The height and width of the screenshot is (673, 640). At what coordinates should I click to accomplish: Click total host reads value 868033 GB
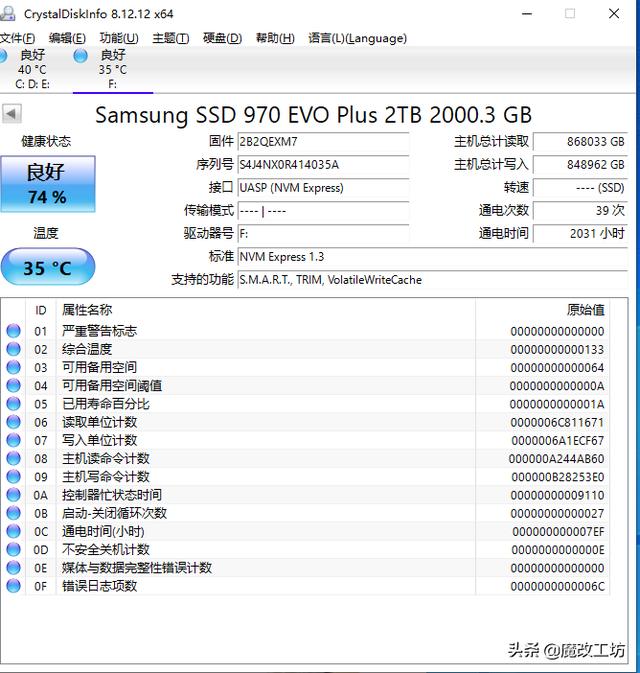580,142
